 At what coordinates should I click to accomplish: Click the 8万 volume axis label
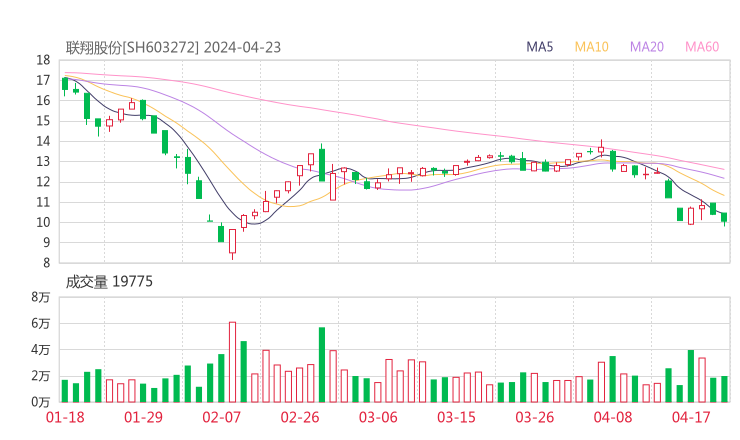(40, 298)
